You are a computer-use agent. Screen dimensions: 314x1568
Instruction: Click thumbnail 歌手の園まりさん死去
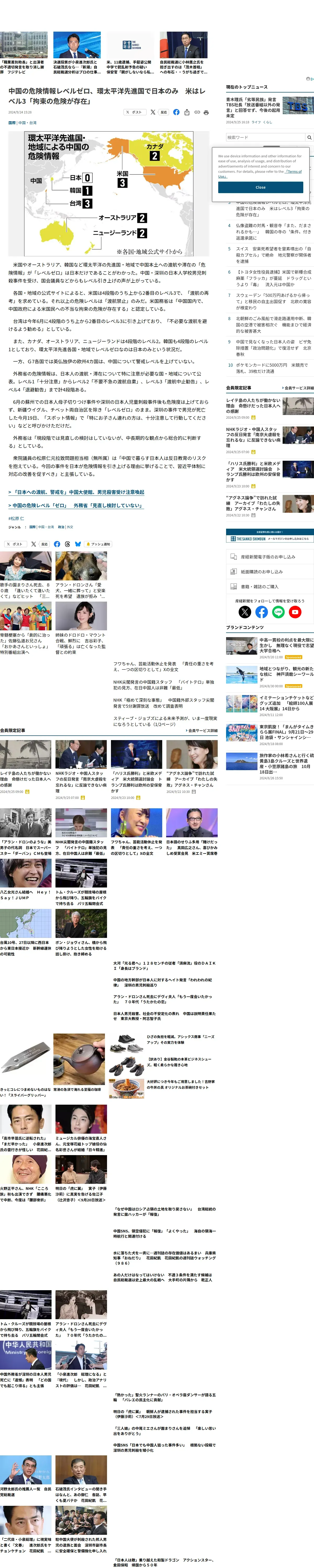(x=26, y=566)
